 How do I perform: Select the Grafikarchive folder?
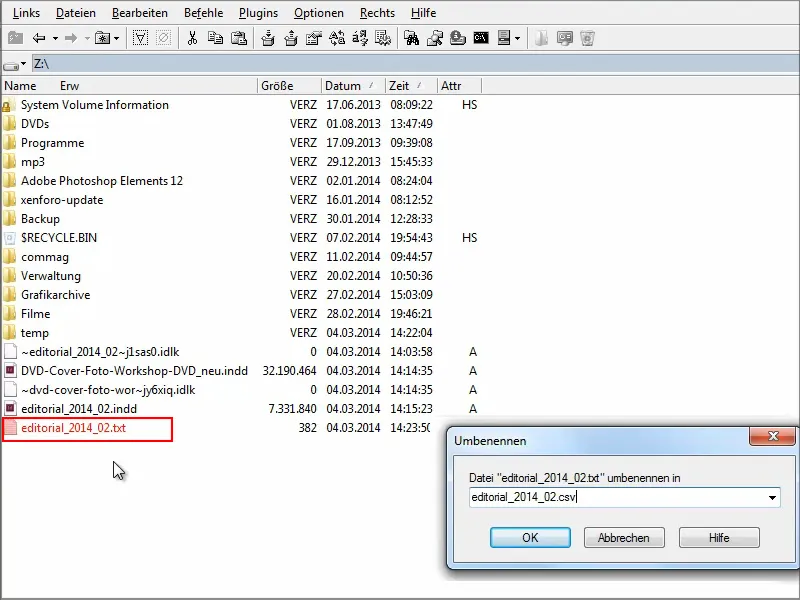pos(56,295)
